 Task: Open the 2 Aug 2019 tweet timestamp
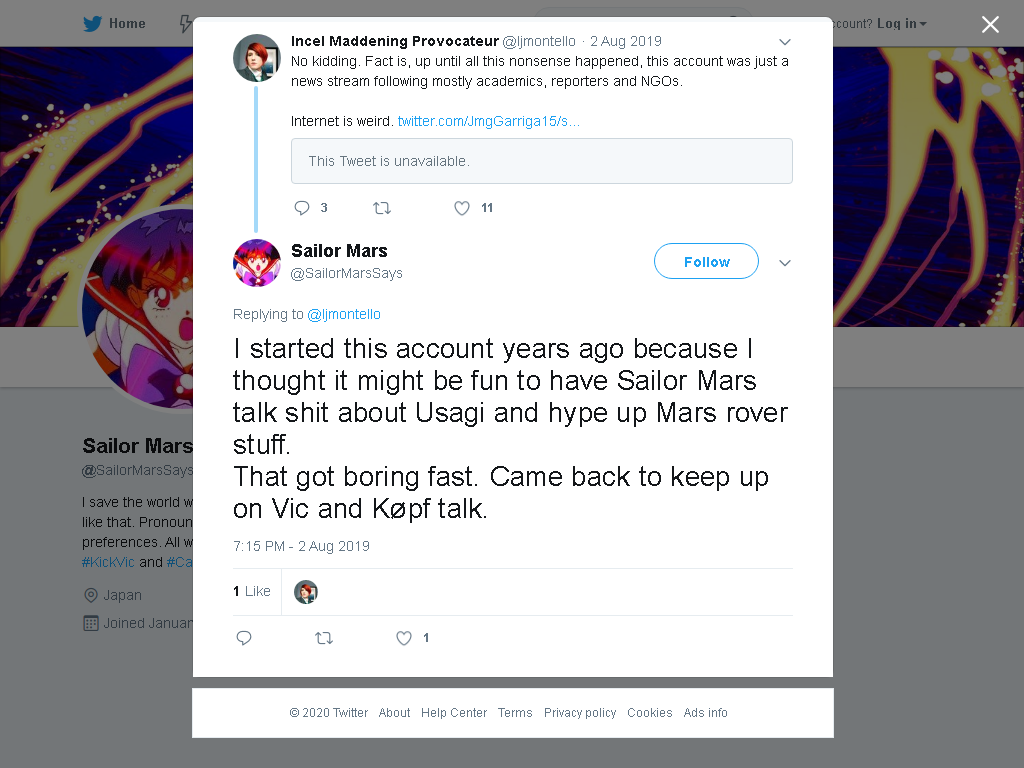pyautogui.click(x=334, y=546)
